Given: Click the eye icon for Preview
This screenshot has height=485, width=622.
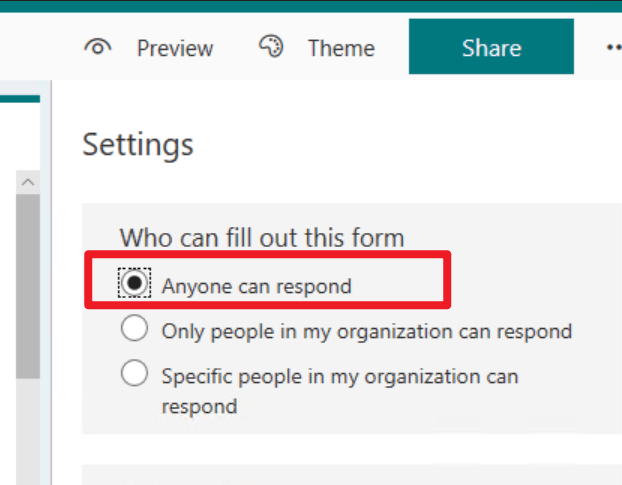Looking at the screenshot, I should point(98,48).
